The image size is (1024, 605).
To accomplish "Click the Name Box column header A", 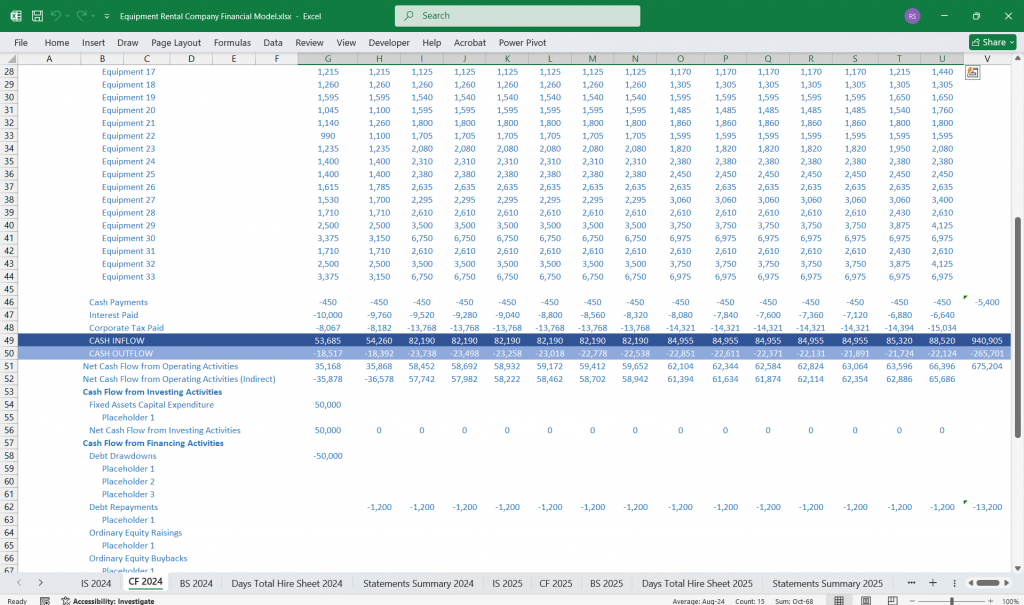I will pos(49,60).
